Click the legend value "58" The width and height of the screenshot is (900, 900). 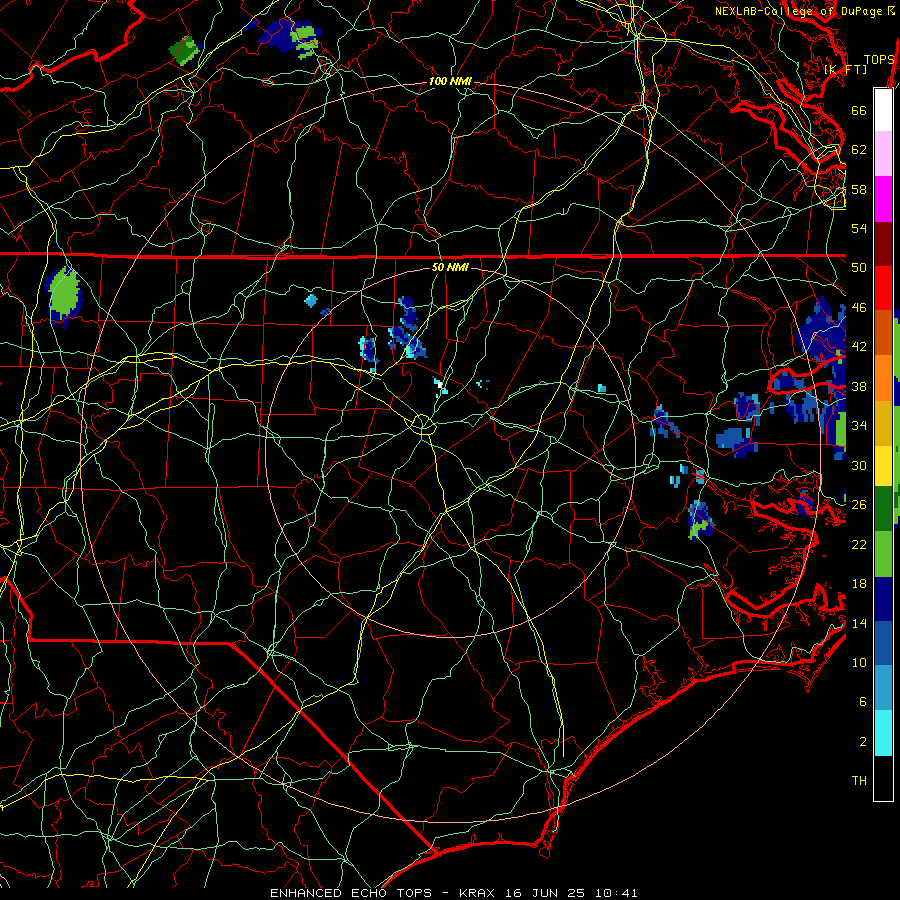tap(859, 189)
